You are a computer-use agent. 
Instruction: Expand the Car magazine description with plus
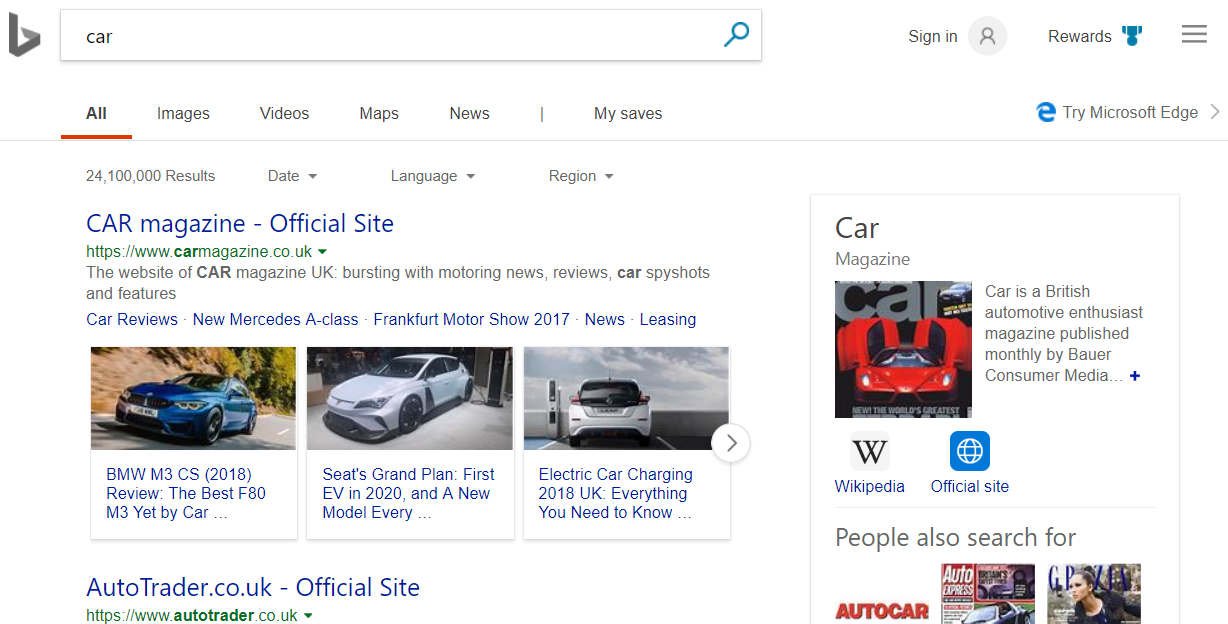[1135, 376]
